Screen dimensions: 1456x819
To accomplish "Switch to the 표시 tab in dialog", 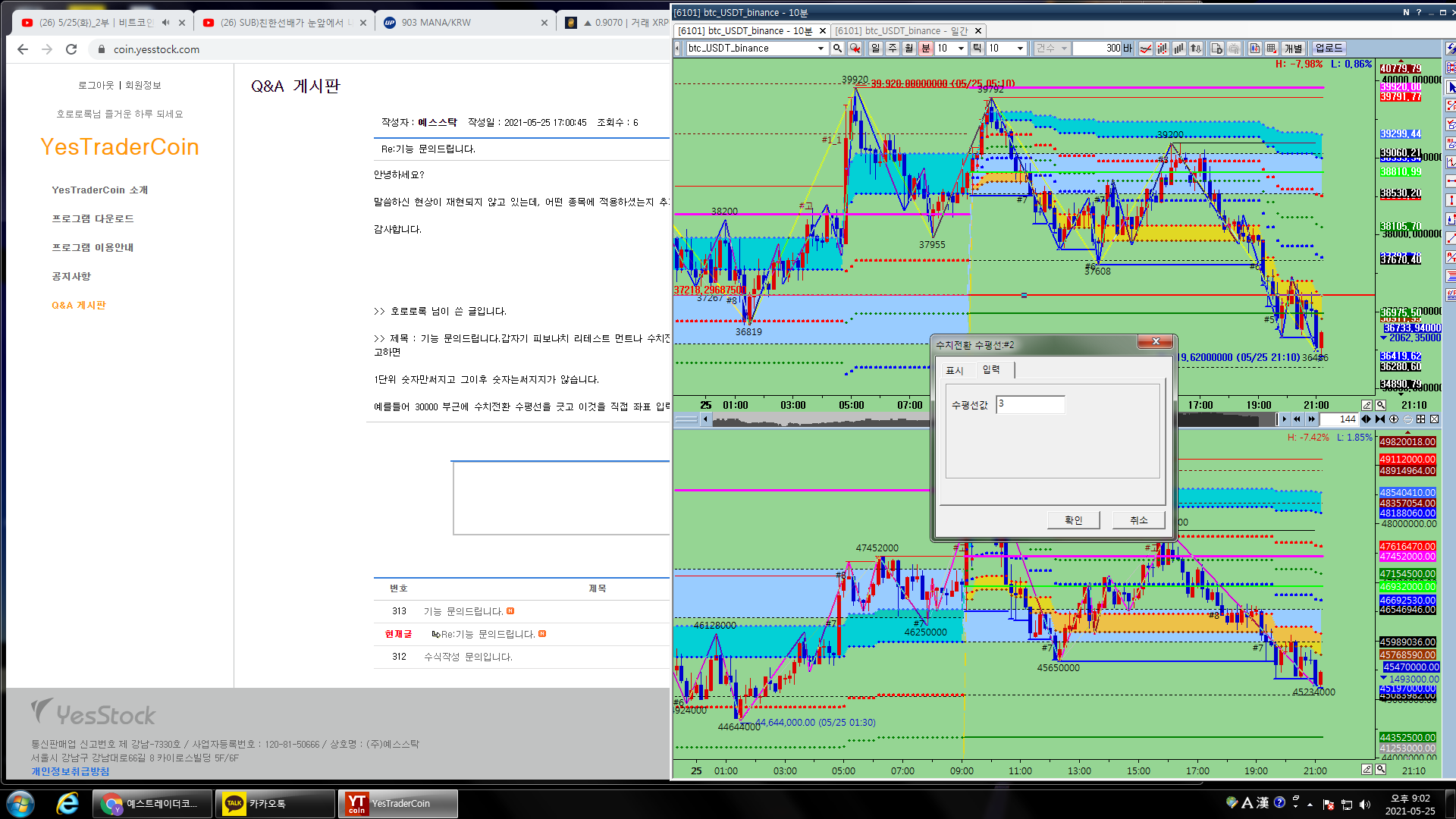I will (x=954, y=370).
